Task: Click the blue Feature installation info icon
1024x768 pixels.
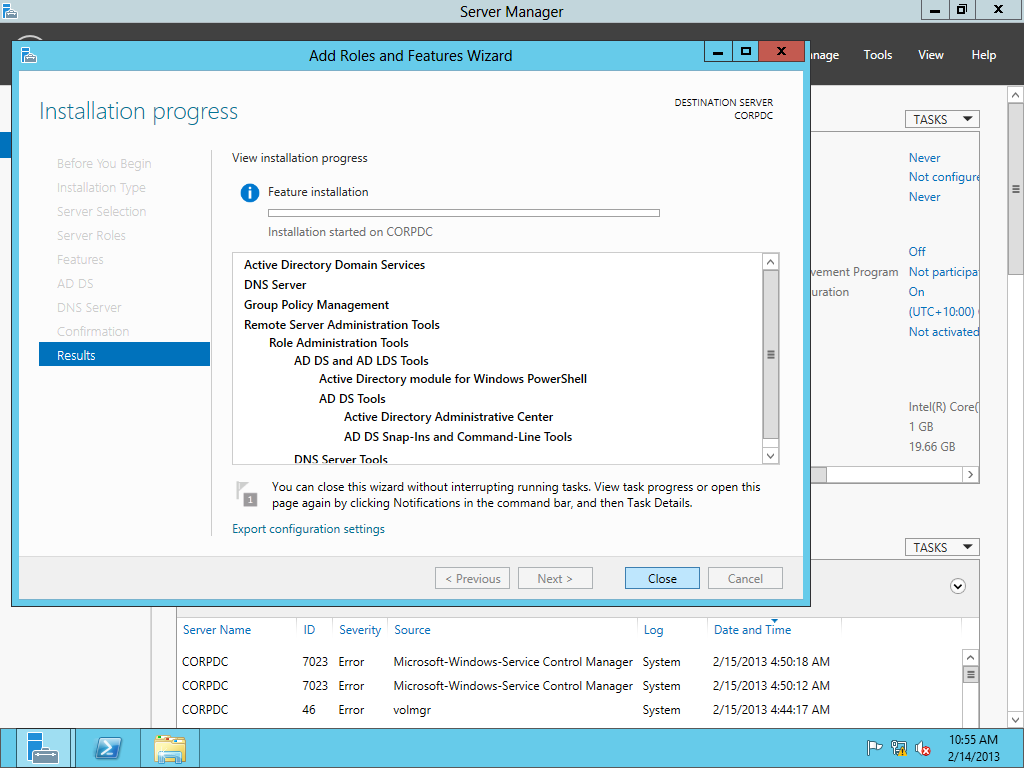Action: [249, 193]
